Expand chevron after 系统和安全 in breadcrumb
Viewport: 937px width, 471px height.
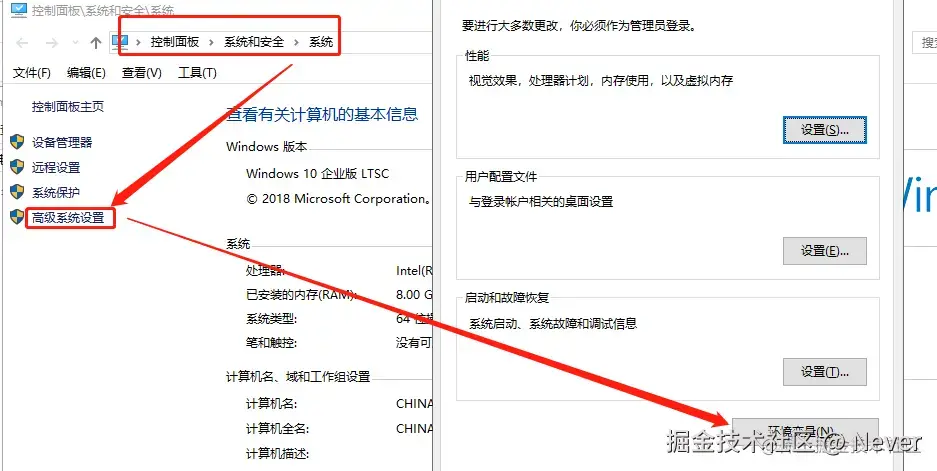pyautogui.click(x=296, y=42)
